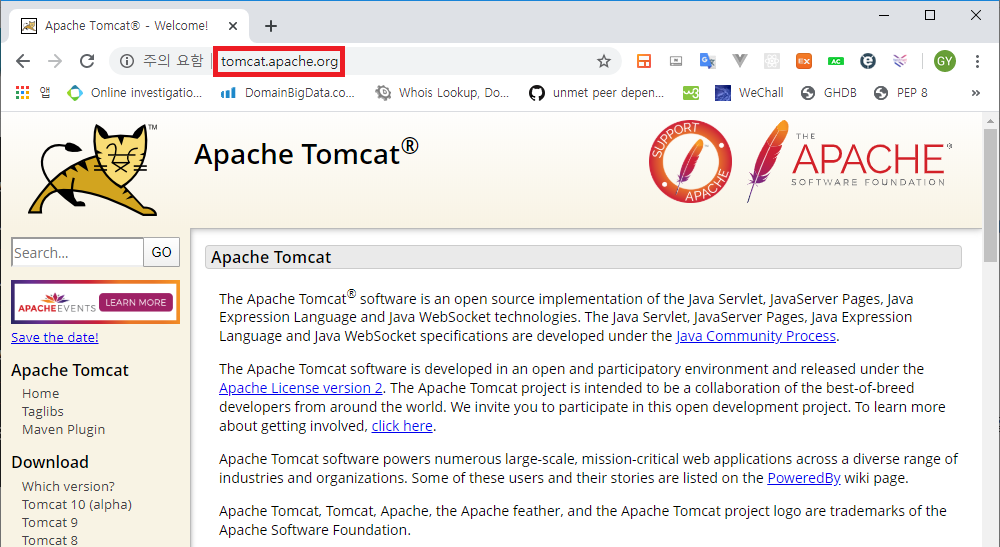The width and height of the screenshot is (1000, 547).
Task: Open Tomcat 9 download page
Action: click(x=50, y=522)
